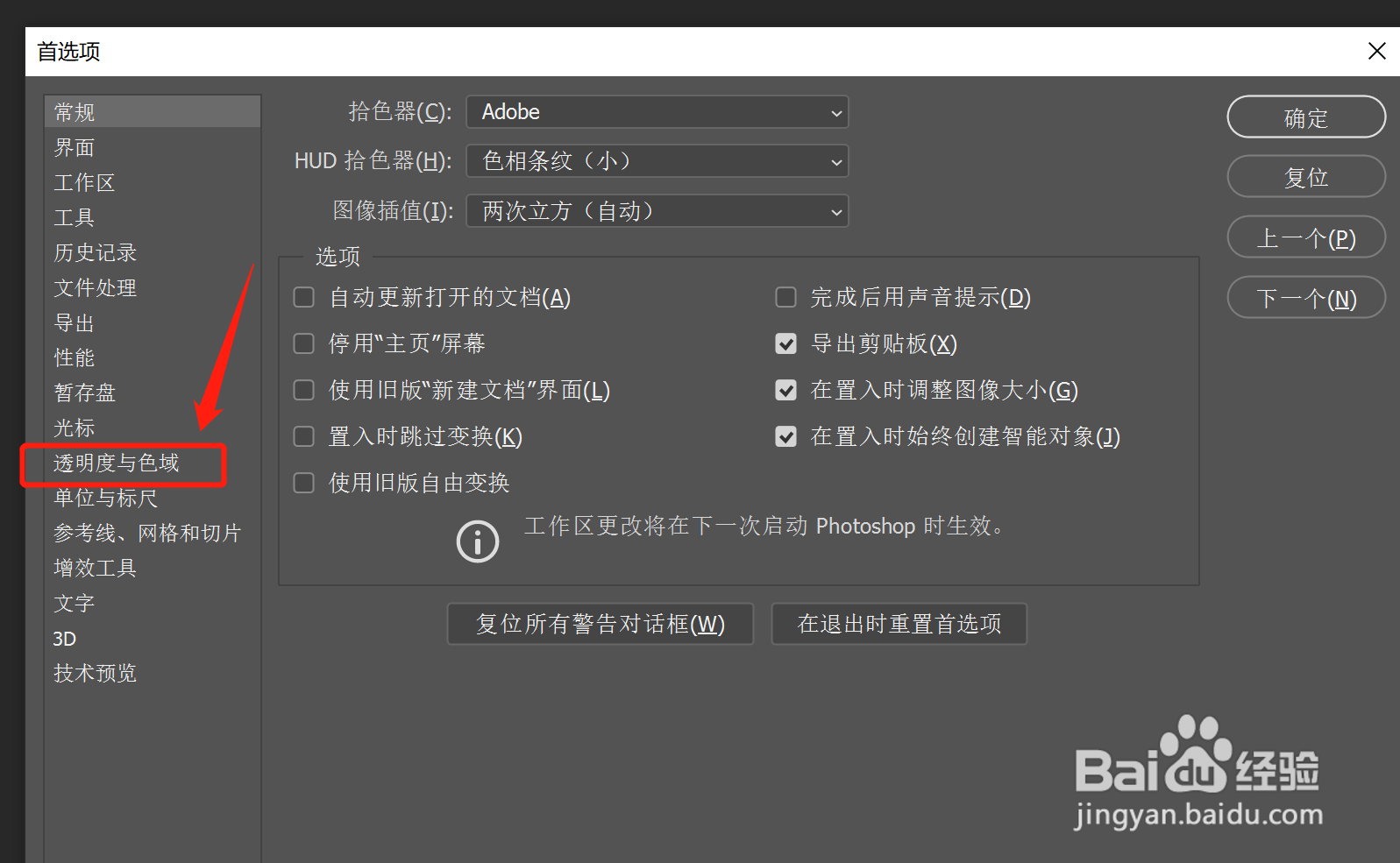The image size is (1400, 863).
Task: Uncheck 在置入时调整图像大小 option
Action: click(x=786, y=390)
